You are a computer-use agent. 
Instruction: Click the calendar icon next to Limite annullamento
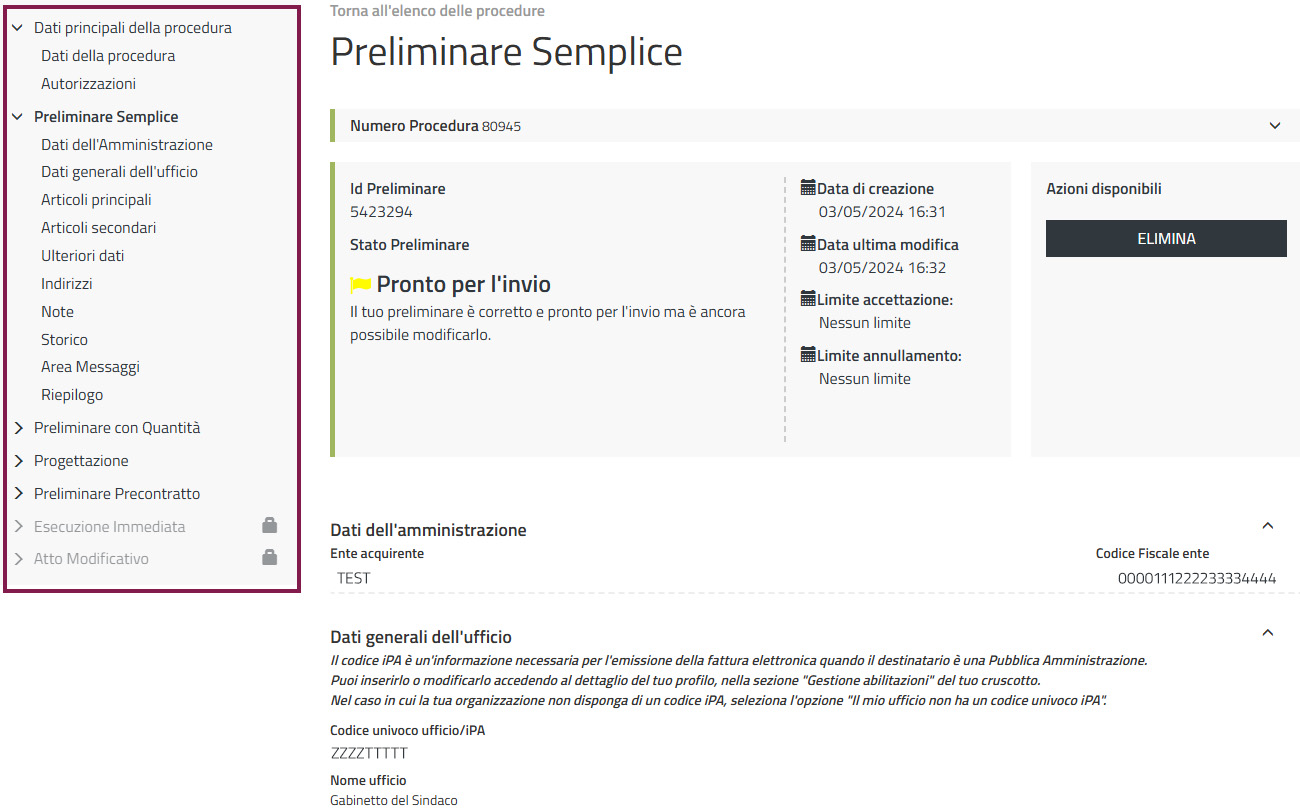point(808,355)
